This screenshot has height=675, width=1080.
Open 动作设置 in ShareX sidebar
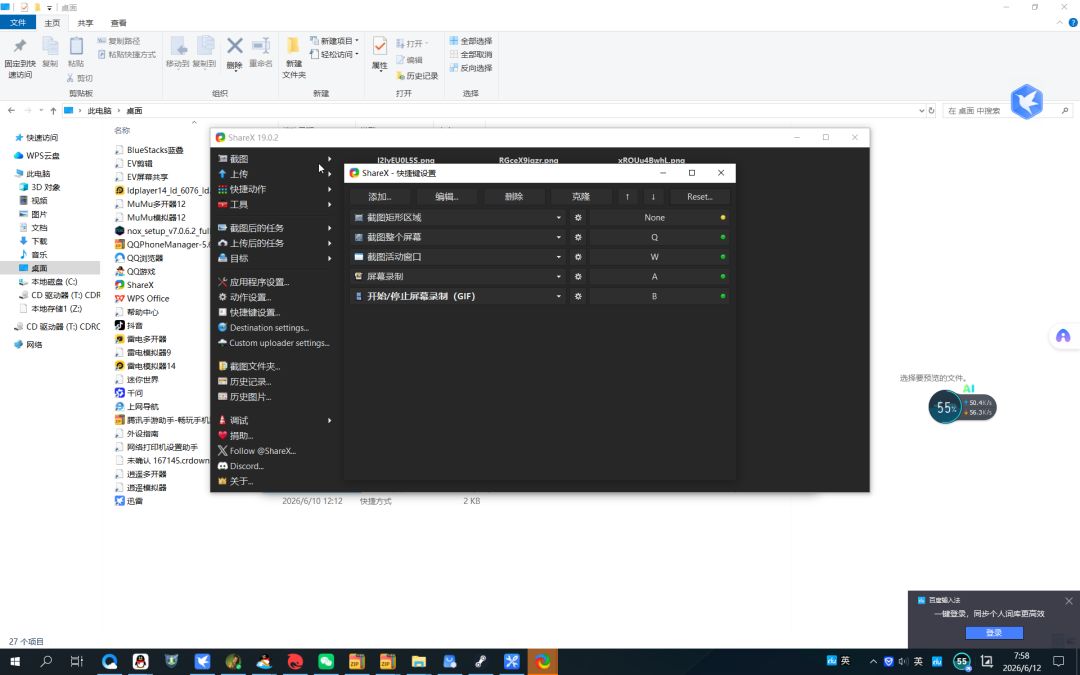tap(245, 297)
